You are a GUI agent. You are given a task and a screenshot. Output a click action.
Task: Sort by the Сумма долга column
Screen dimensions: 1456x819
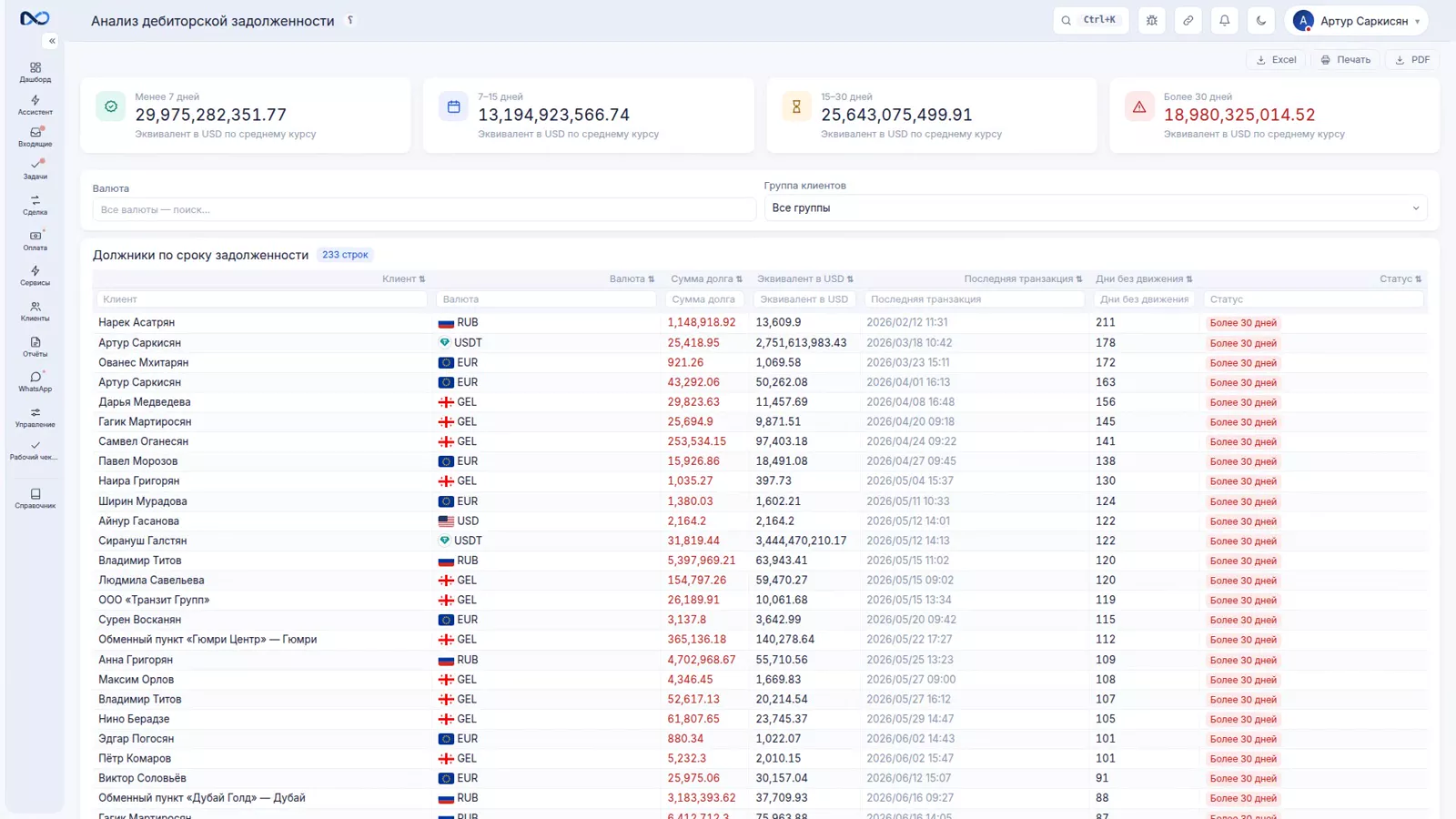tap(706, 278)
